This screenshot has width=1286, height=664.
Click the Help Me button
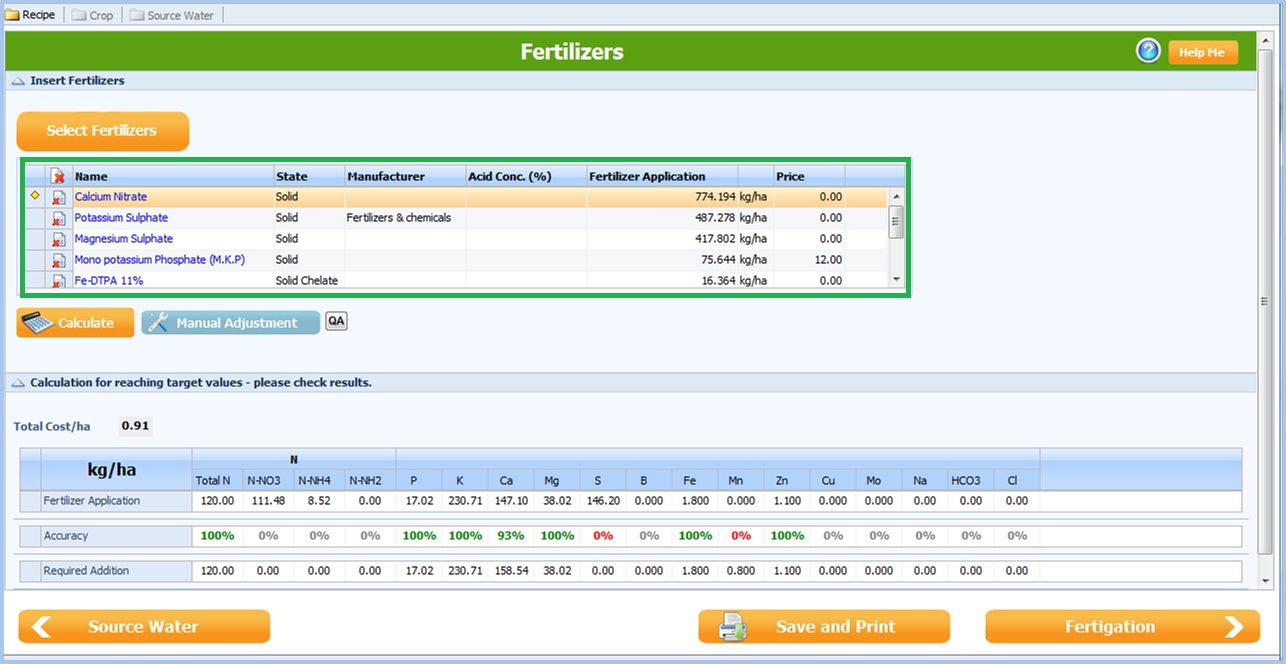point(1203,52)
